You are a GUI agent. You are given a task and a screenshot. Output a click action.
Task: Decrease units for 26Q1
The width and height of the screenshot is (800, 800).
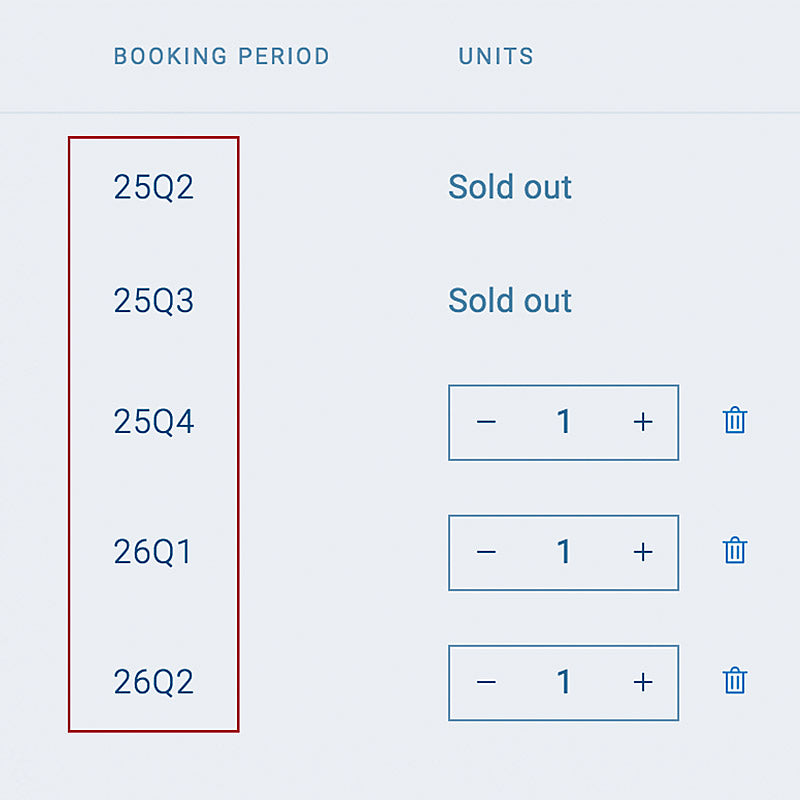[x=486, y=552]
